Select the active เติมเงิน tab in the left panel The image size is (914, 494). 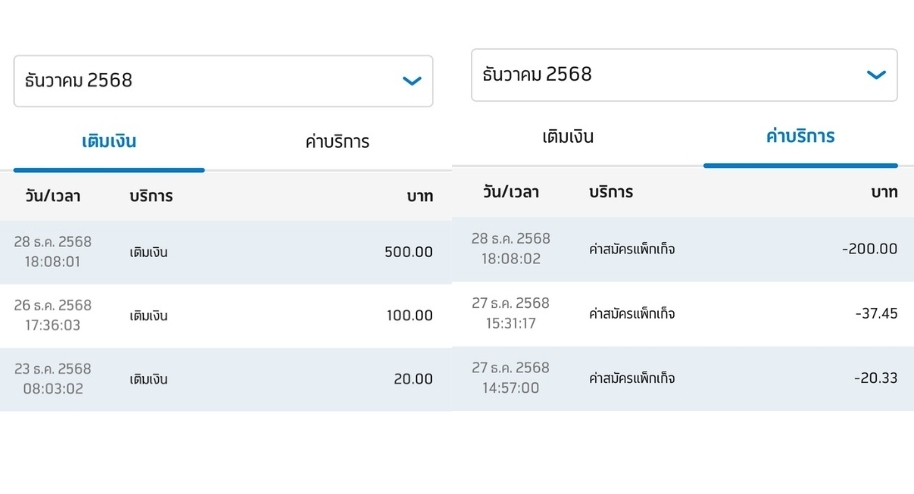point(109,141)
